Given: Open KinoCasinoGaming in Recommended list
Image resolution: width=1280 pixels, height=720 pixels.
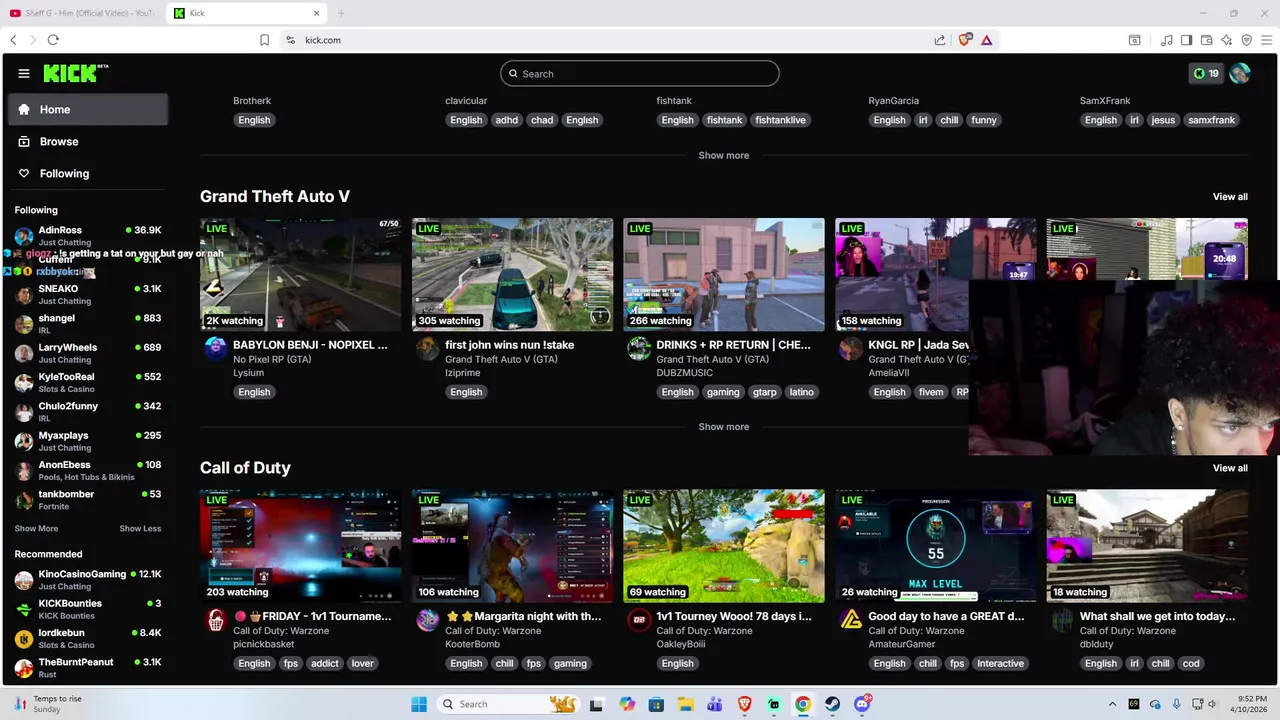Looking at the screenshot, I should tap(88, 579).
